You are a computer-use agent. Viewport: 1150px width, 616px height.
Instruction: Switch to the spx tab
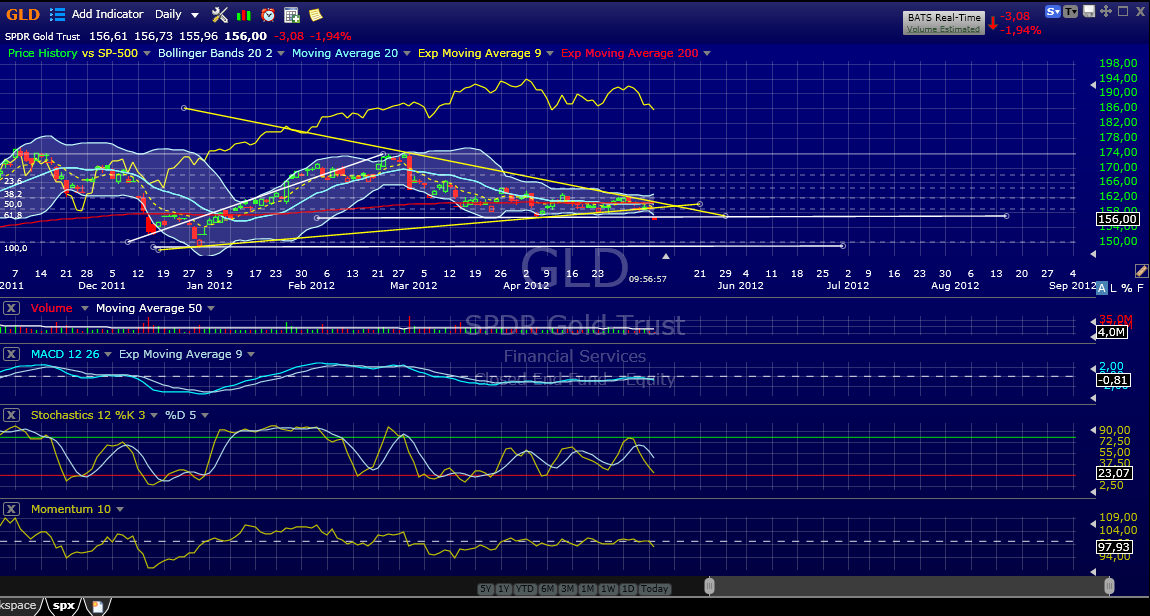[63, 606]
